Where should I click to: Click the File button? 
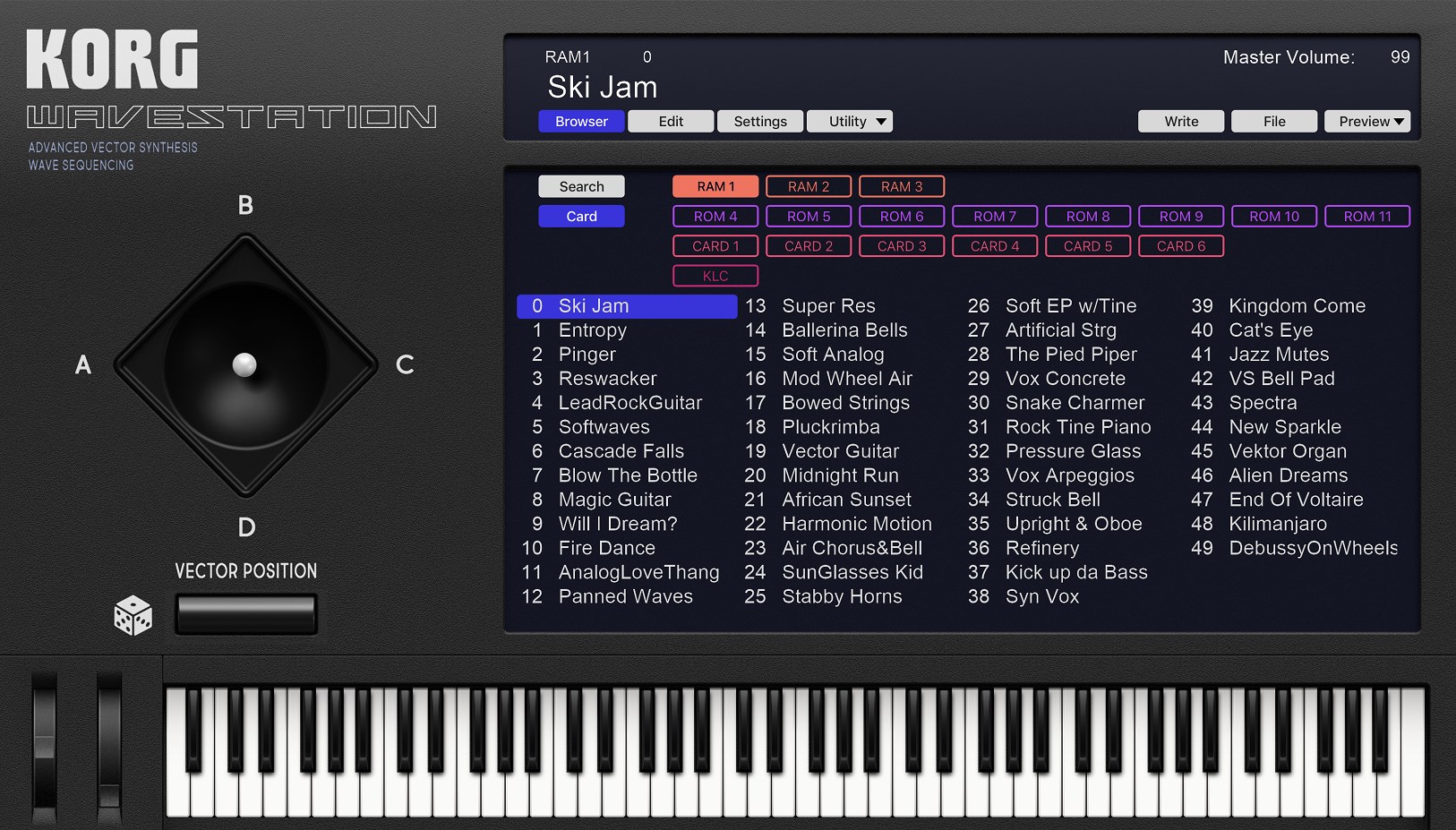tap(1273, 121)
